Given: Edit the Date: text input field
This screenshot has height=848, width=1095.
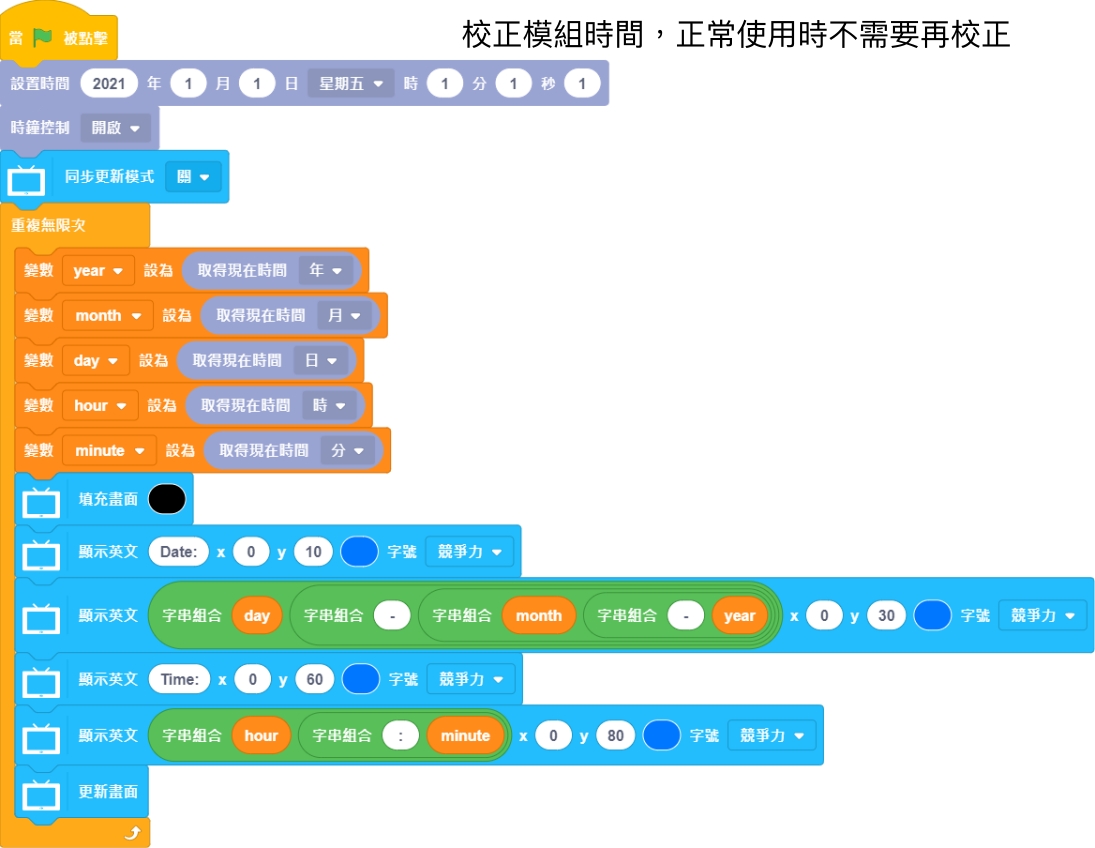Looking at the screenshot, I should point(178,552).
